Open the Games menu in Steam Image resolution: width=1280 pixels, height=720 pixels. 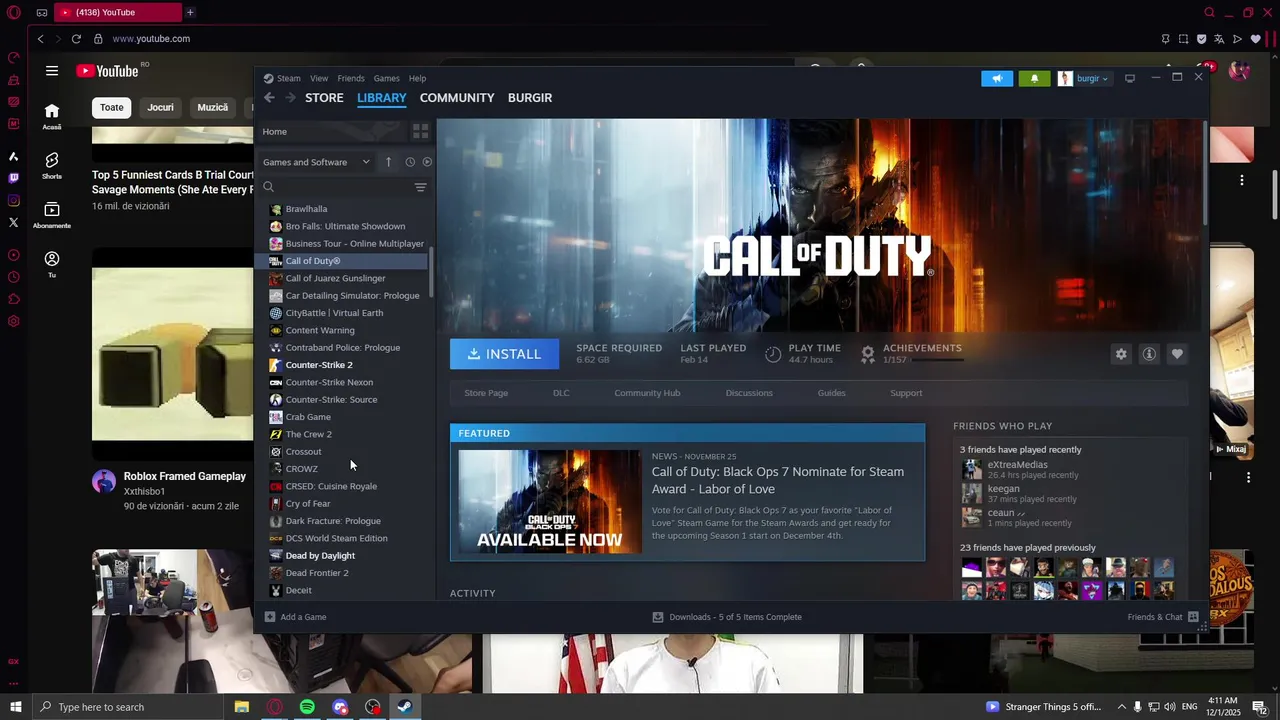pos(387,78)
